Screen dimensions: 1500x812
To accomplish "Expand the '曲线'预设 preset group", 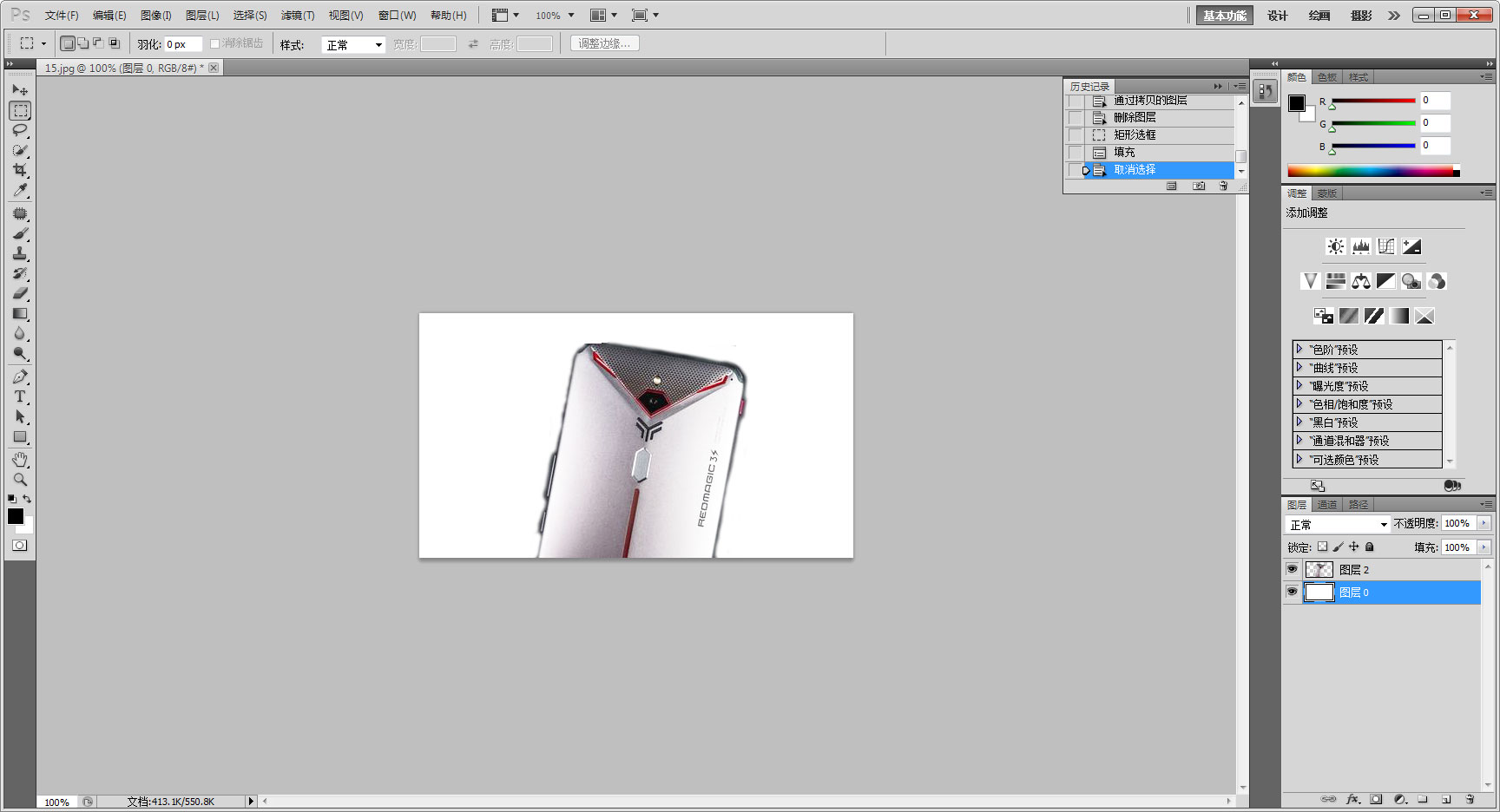I will 1299,366.
